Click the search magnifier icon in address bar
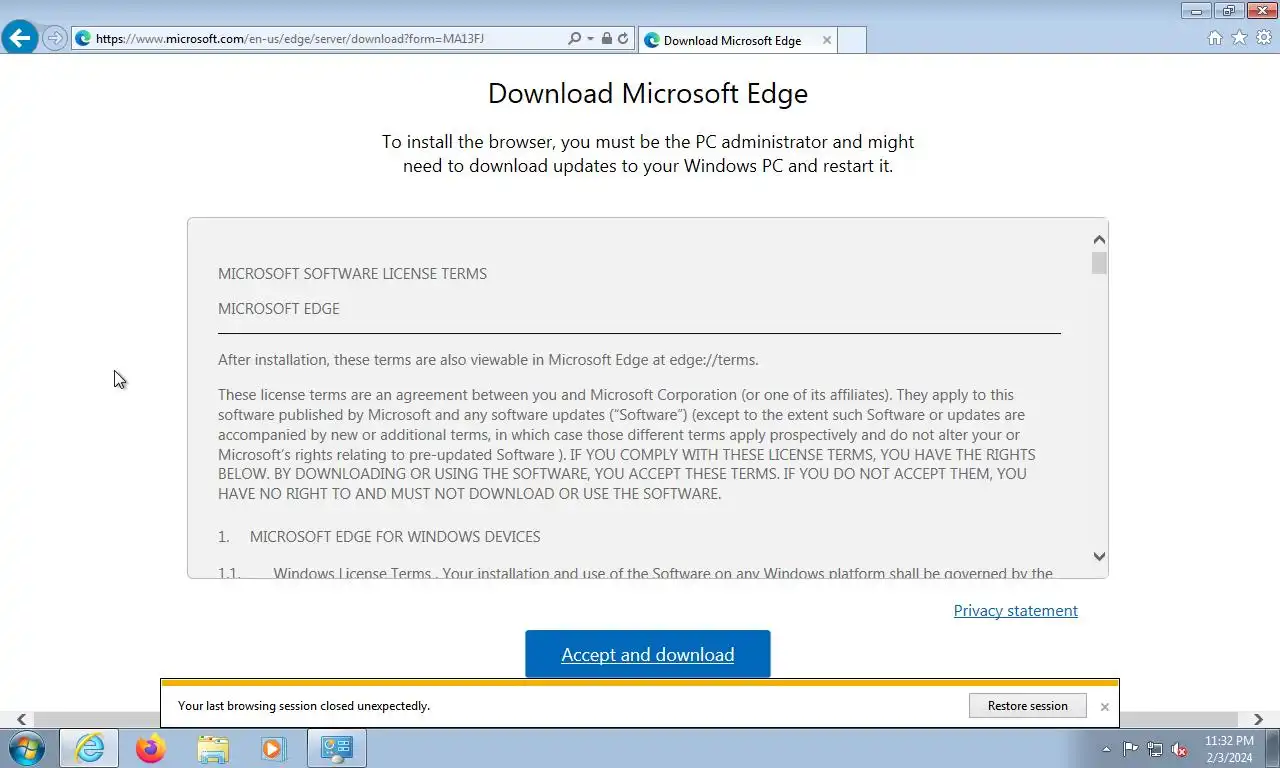 coord(574,39)
